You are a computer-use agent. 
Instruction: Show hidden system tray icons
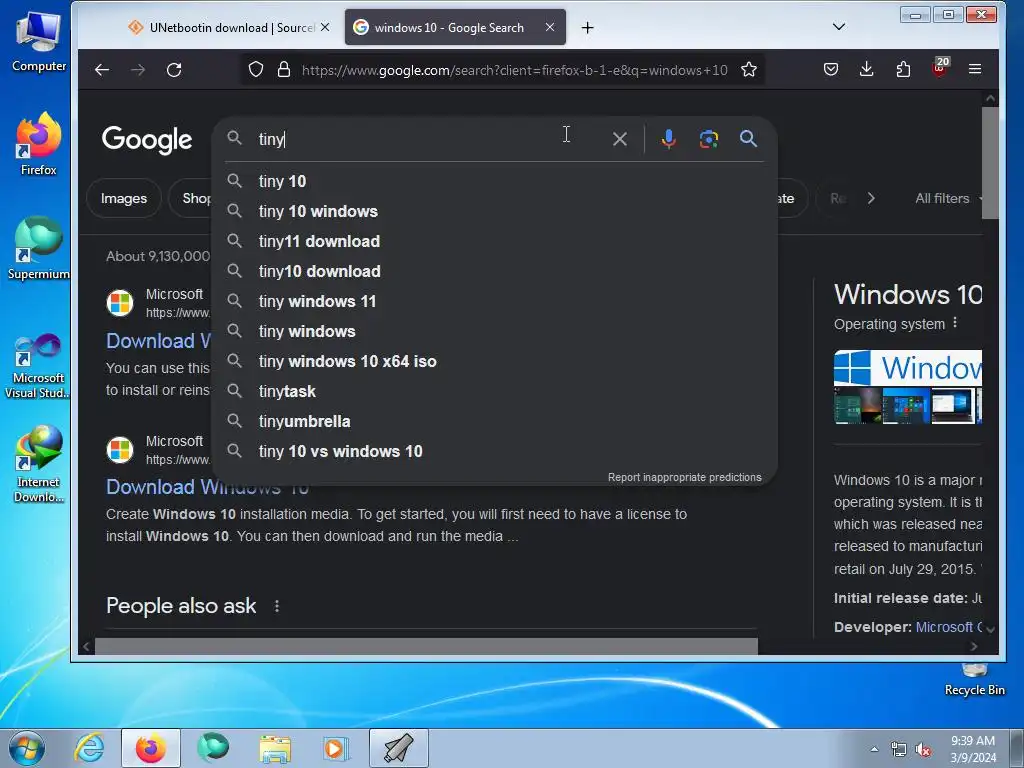[874, 749]
